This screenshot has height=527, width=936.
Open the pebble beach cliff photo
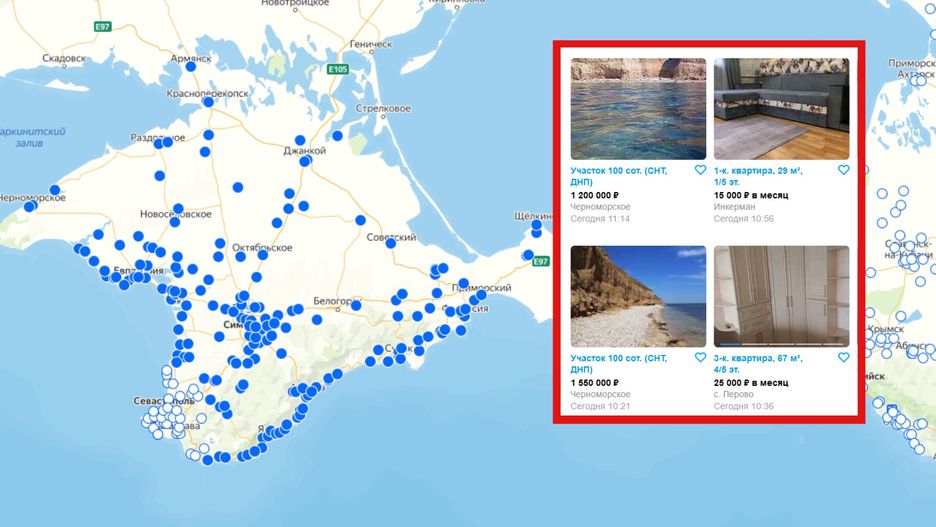pos(638,296)
